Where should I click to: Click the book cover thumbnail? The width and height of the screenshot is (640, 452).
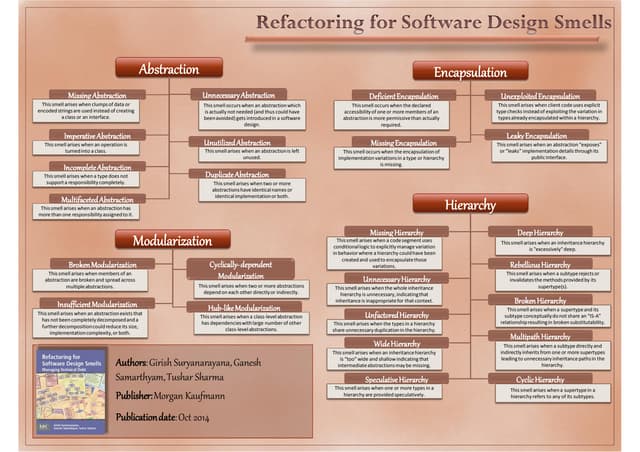pyautogui.click(x=70, y=391)
